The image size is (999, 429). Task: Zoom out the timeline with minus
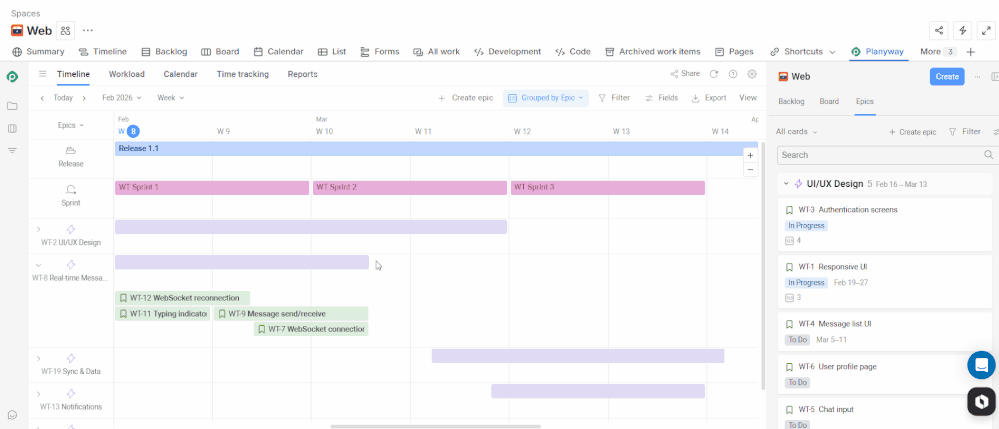click(x=751, y=170)
